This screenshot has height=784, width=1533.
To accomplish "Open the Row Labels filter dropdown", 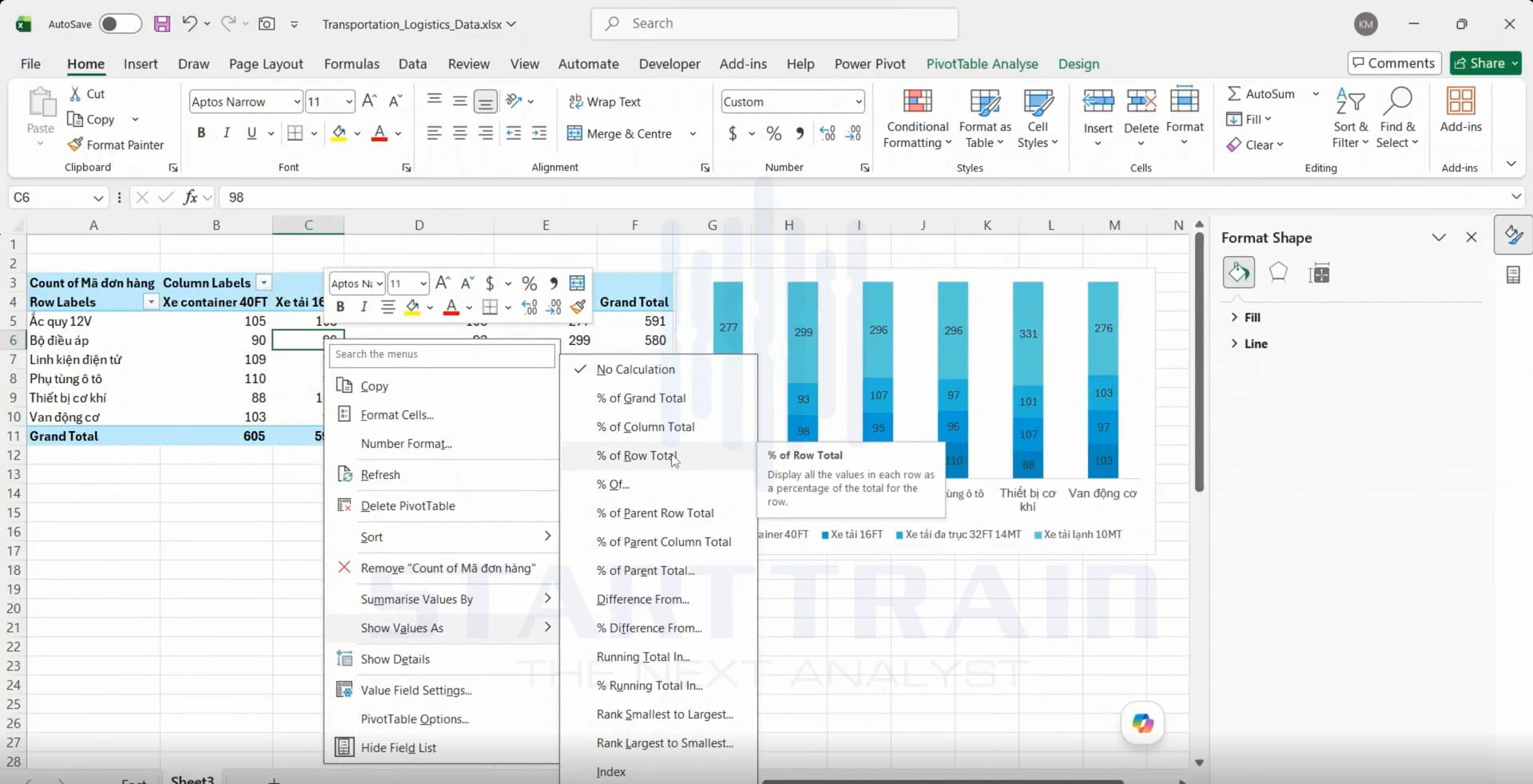I will [x=150, y=302].
